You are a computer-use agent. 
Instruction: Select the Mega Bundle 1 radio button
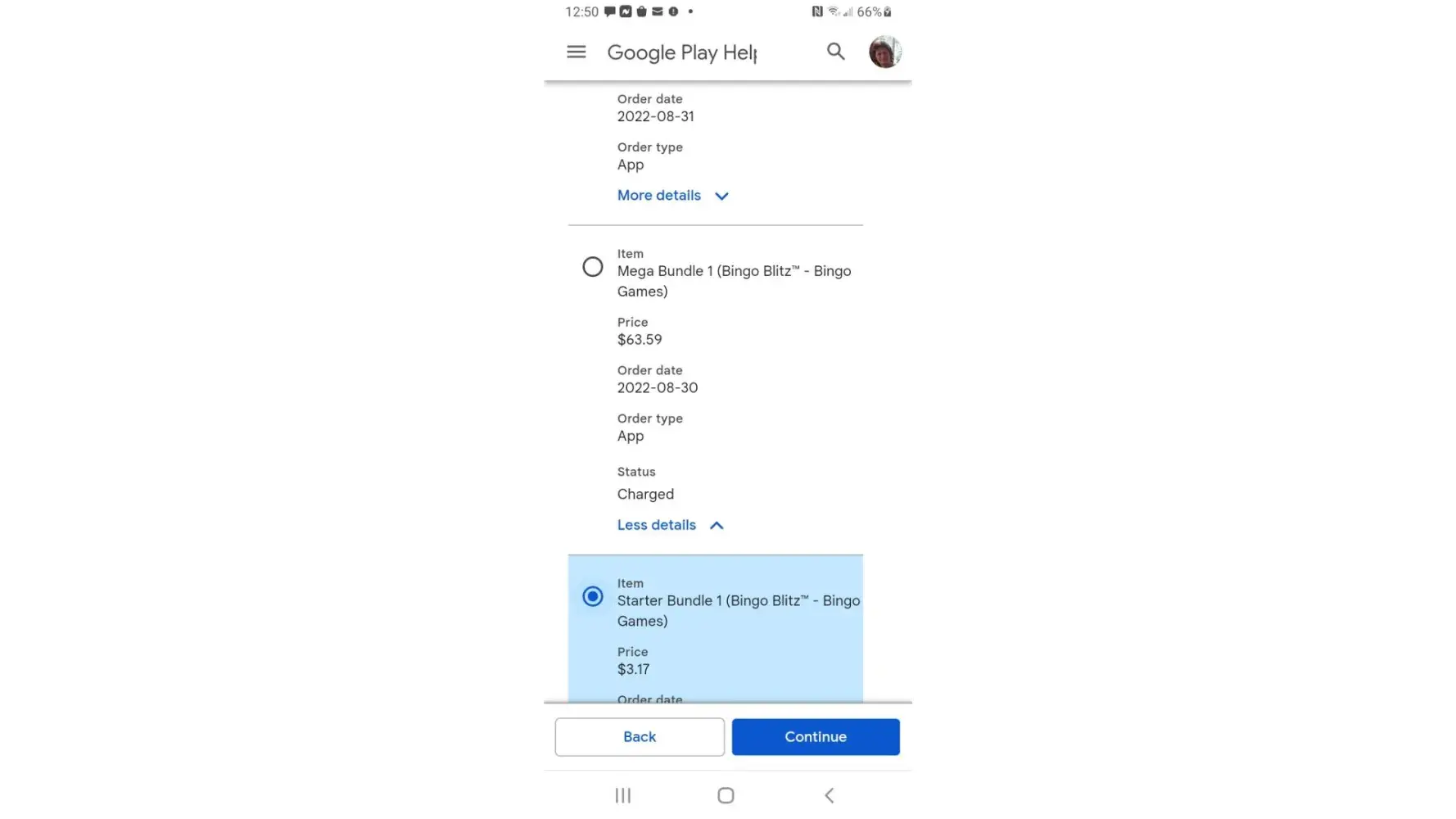(x=593, y=267)
